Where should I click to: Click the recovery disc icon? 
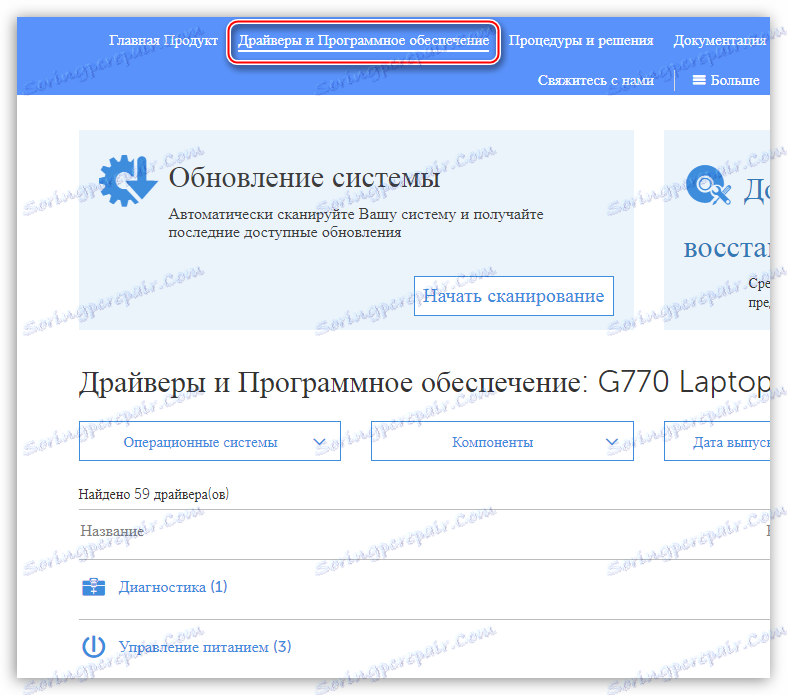(x=708, y=185)
